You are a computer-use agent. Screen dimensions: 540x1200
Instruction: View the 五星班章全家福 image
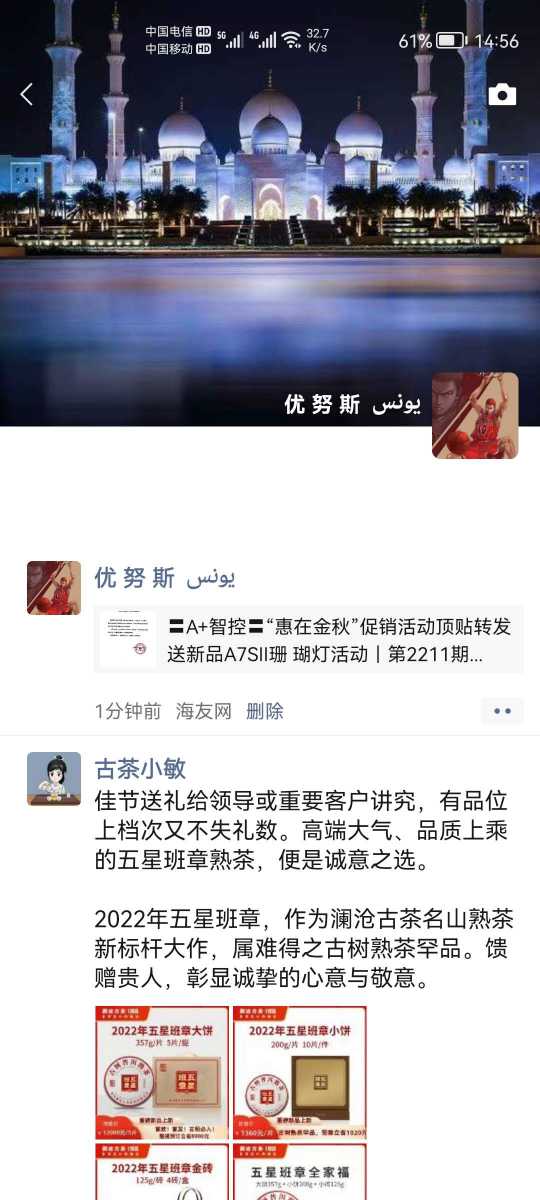(299, 1171)
